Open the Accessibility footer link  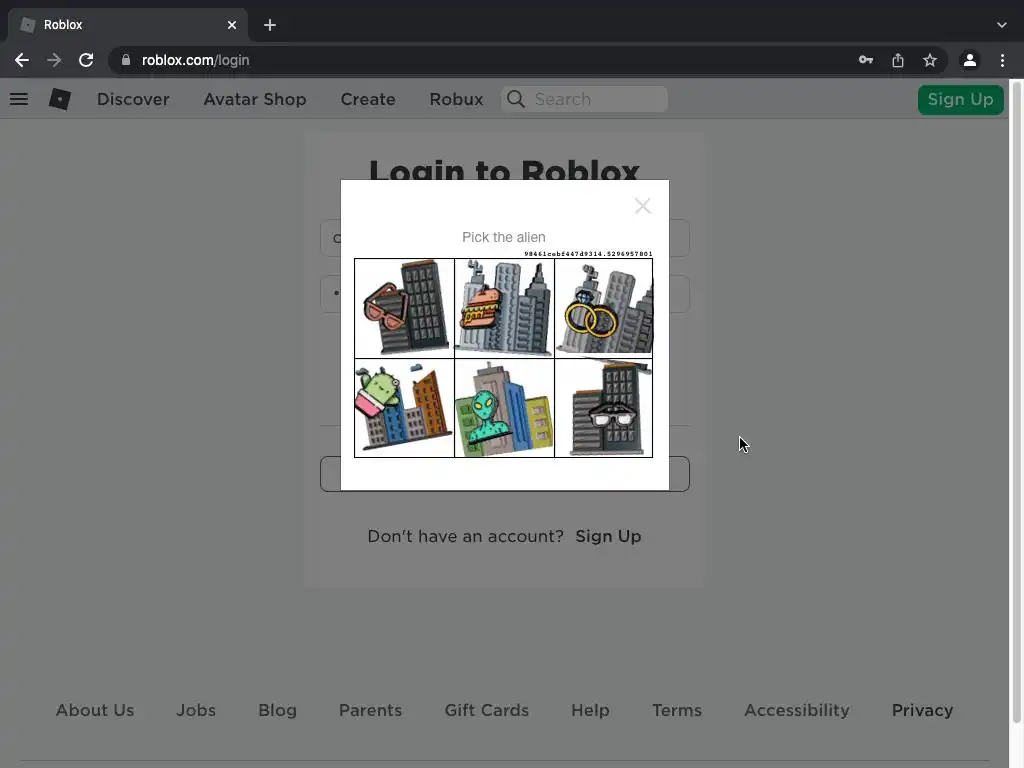(x=797, y=710)
